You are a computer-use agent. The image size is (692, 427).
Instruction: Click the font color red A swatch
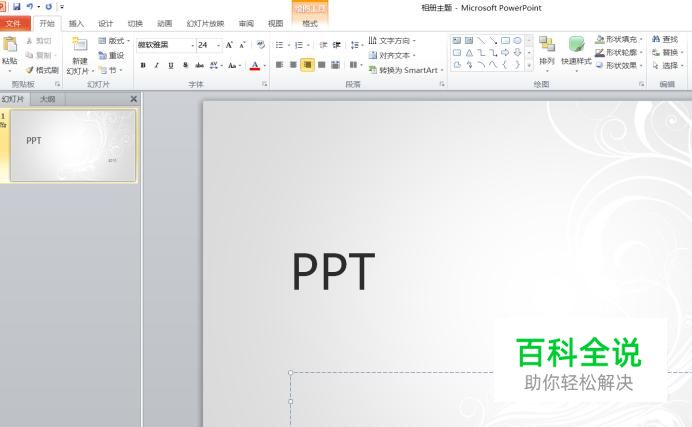254,65
